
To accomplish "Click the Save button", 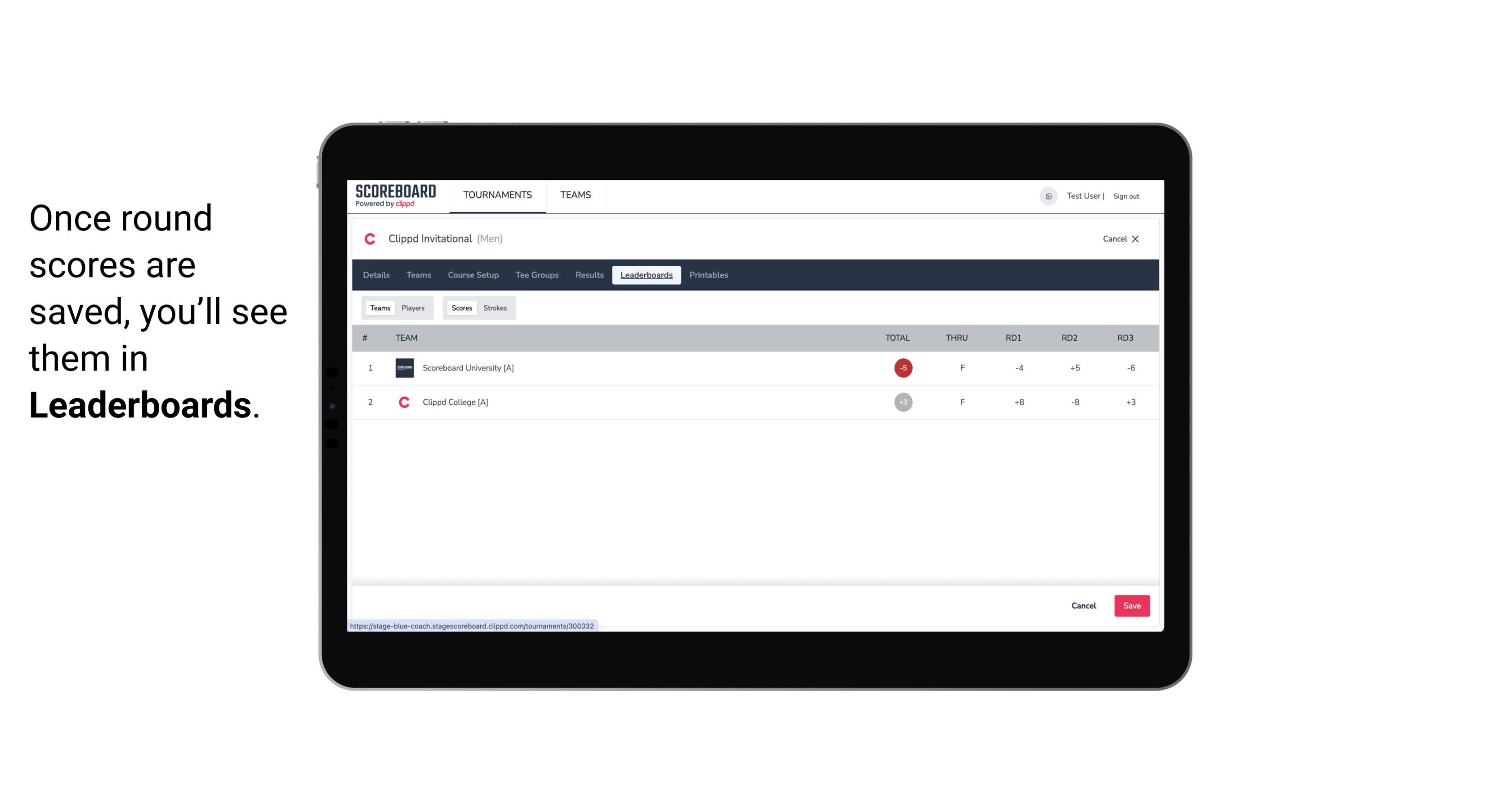I will 1130,605.
